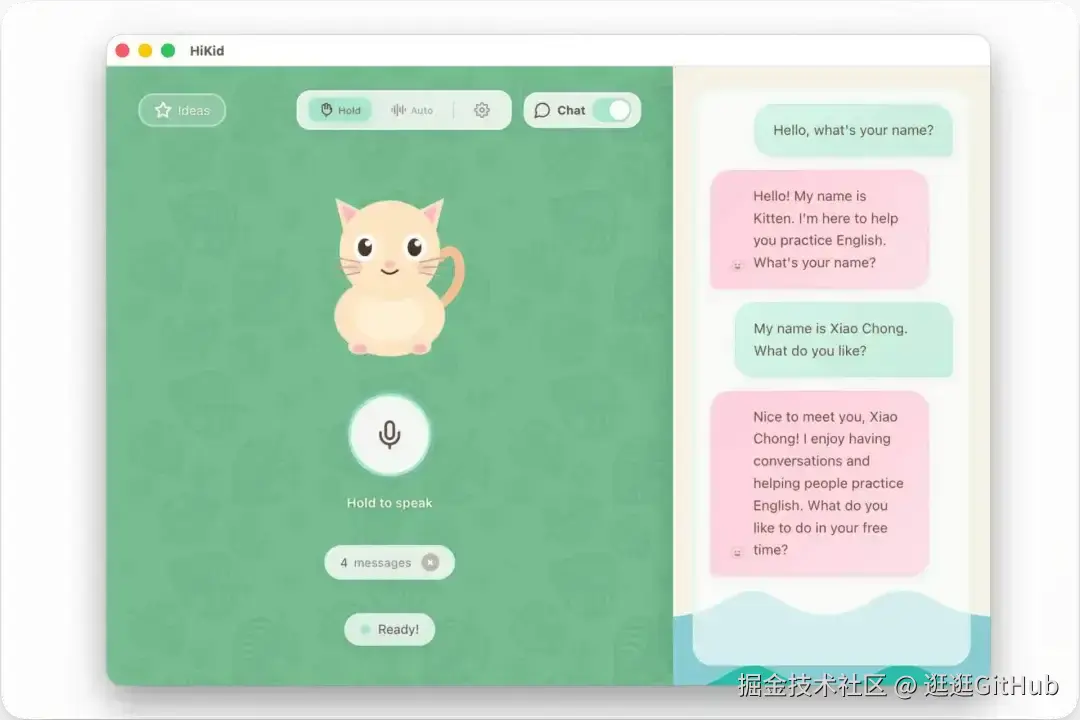Viewport: 1080px width, 720px height.
Task: Click the 'Hold to speak' label
Action: (x=389, y=503)
